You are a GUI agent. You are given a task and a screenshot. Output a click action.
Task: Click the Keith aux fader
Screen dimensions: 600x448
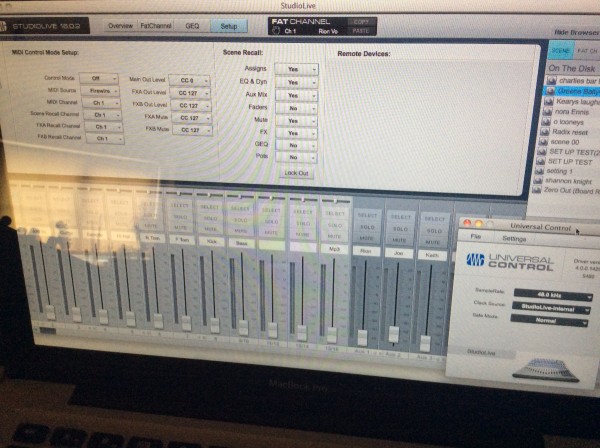(x=425, y=343)
